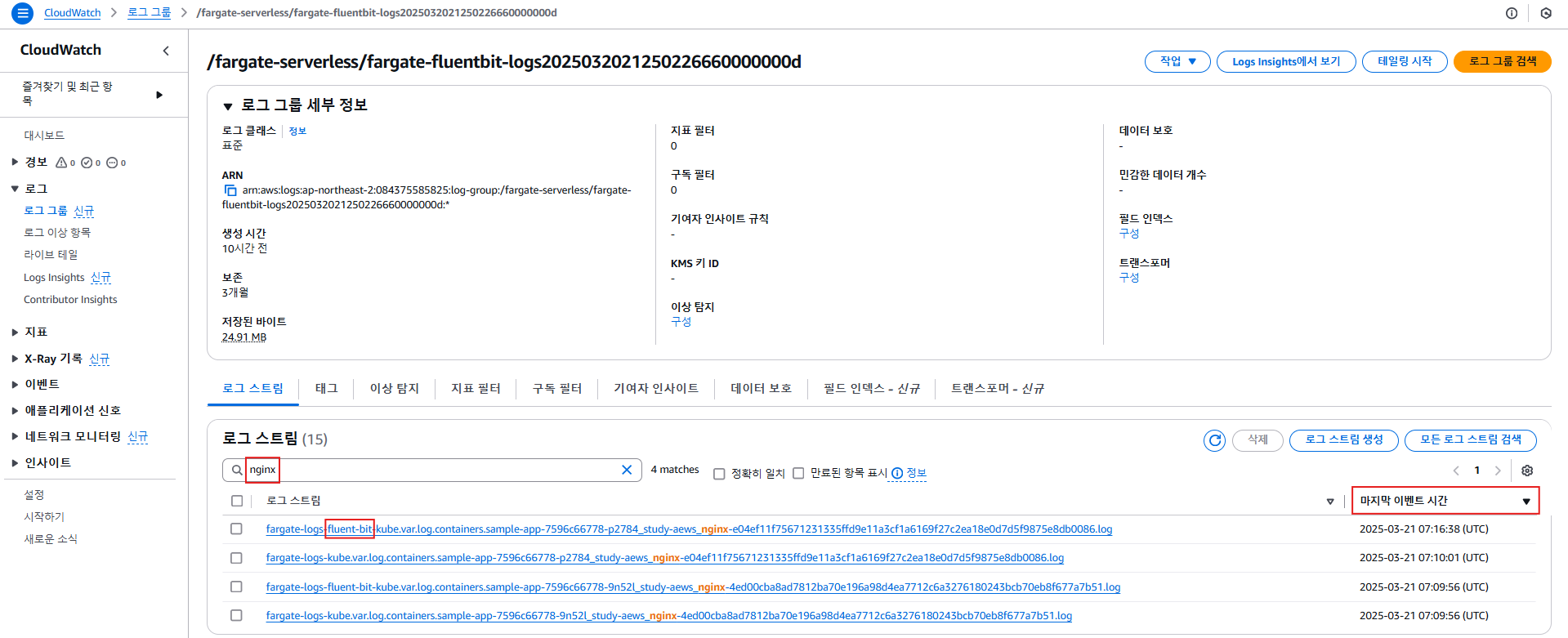Open Contributor Insights in sidebar
Screen dimensions: 1568x638
pyautogui.click(x=70, y=300)
